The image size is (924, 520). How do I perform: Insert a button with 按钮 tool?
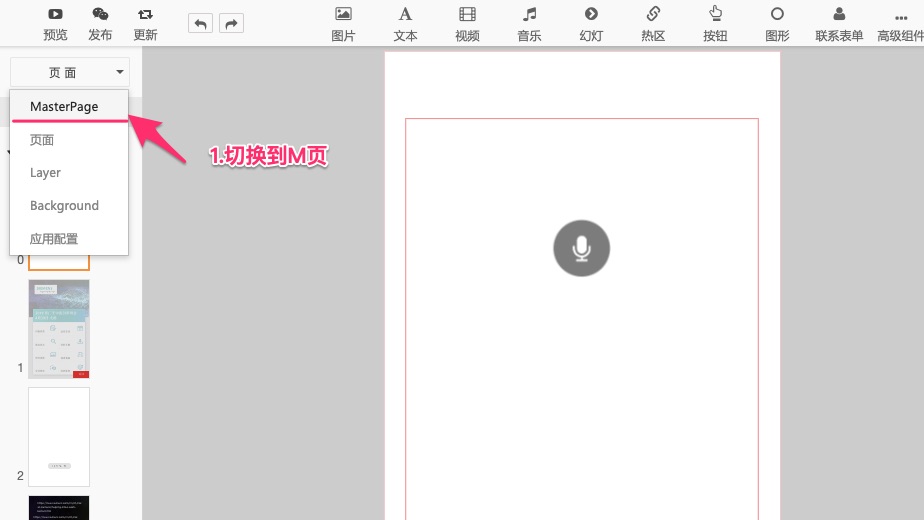tap(715, 15)
